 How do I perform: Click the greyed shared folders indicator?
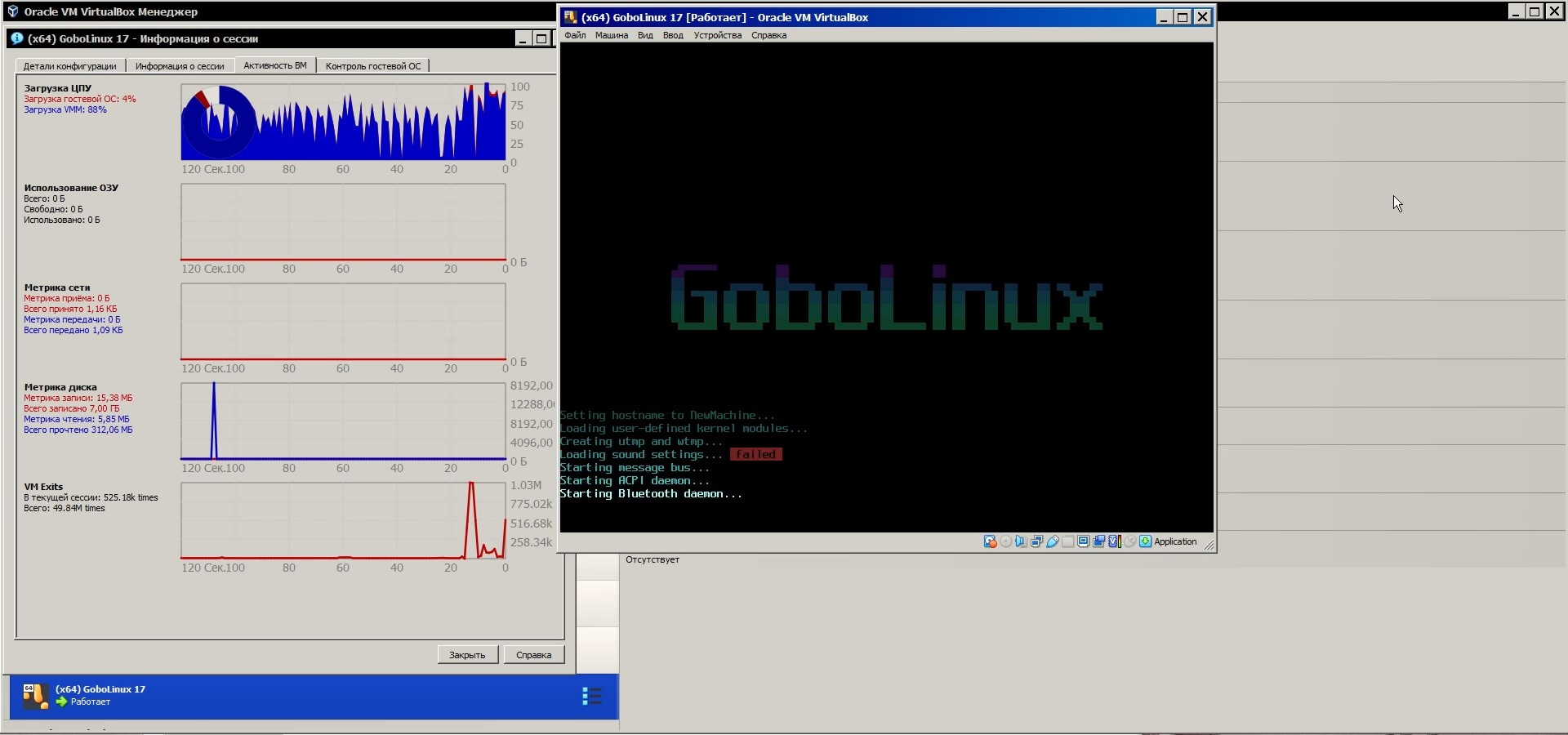point(1067,541)
